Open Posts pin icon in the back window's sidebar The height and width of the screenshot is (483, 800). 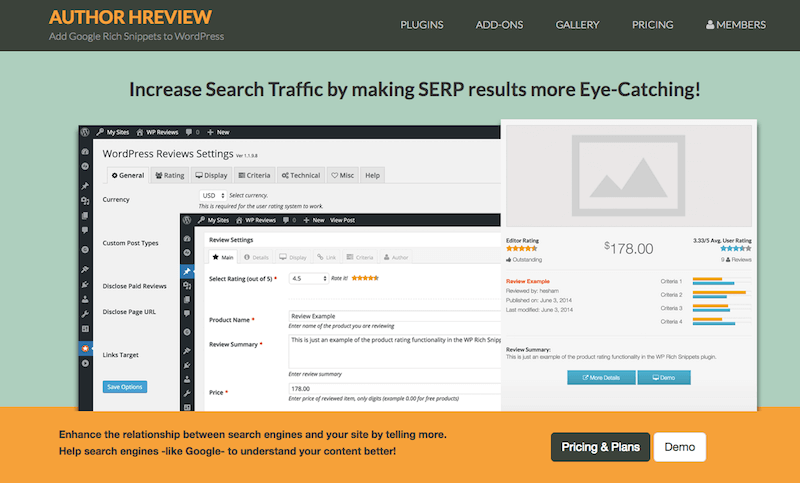[x=85, y=186]
